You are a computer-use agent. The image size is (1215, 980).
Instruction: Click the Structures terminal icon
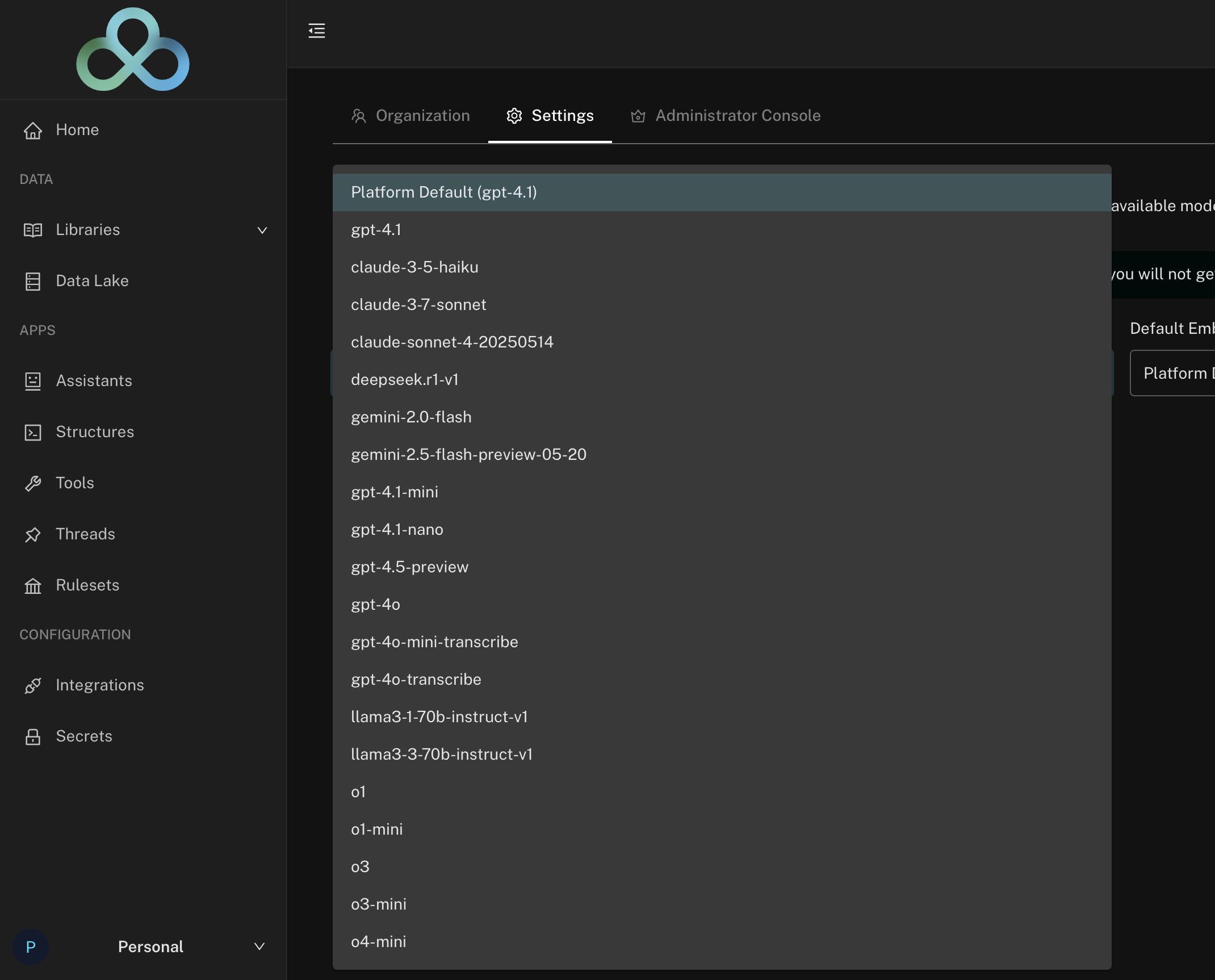pos(33,432)
